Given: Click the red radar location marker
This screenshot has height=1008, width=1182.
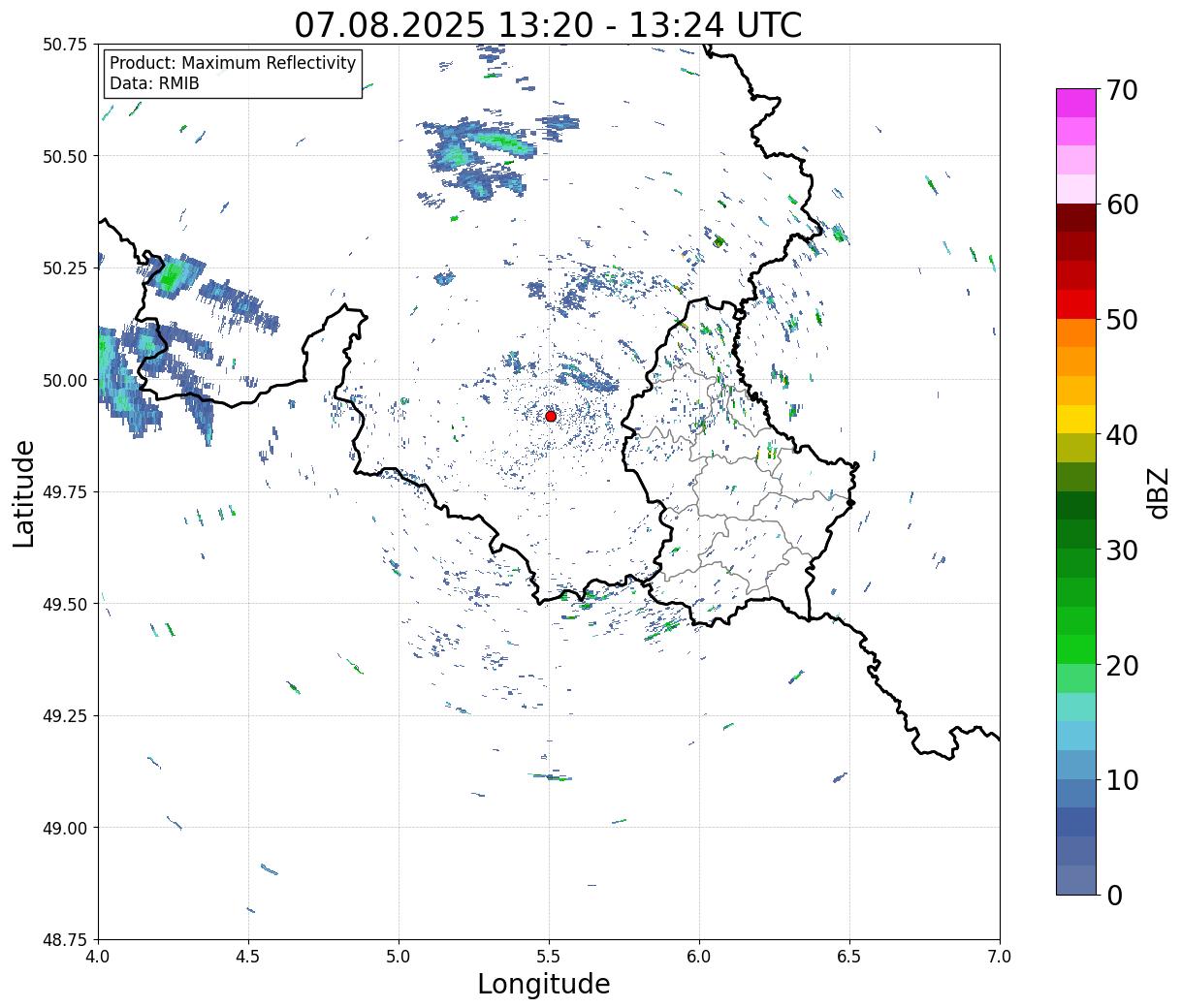Looking at the screenshot, I should click(x=551, y=416).
